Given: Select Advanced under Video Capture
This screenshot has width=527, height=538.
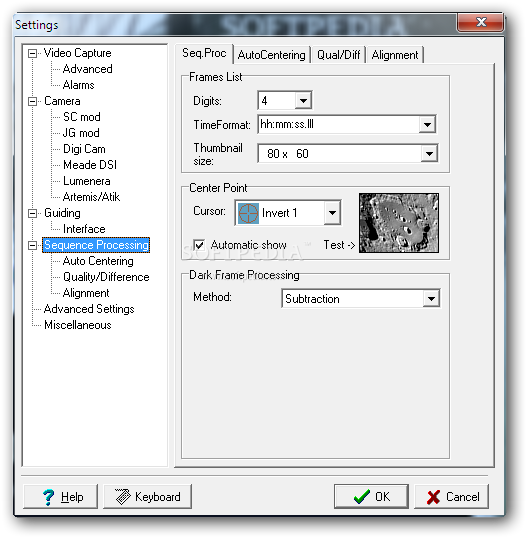Looking at the screenshot, I should point(87,69).
